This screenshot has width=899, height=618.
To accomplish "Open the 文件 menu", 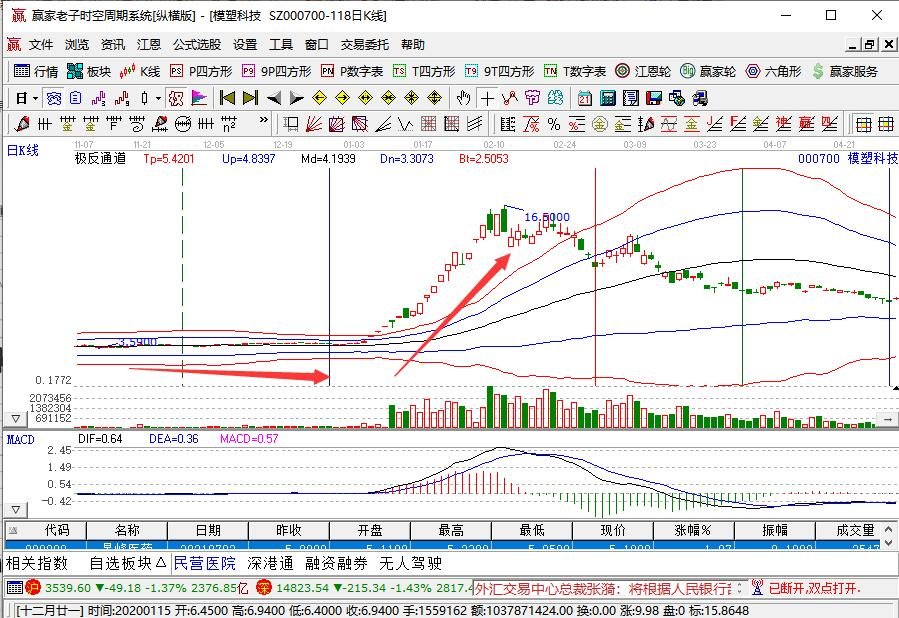I will 41,45.
